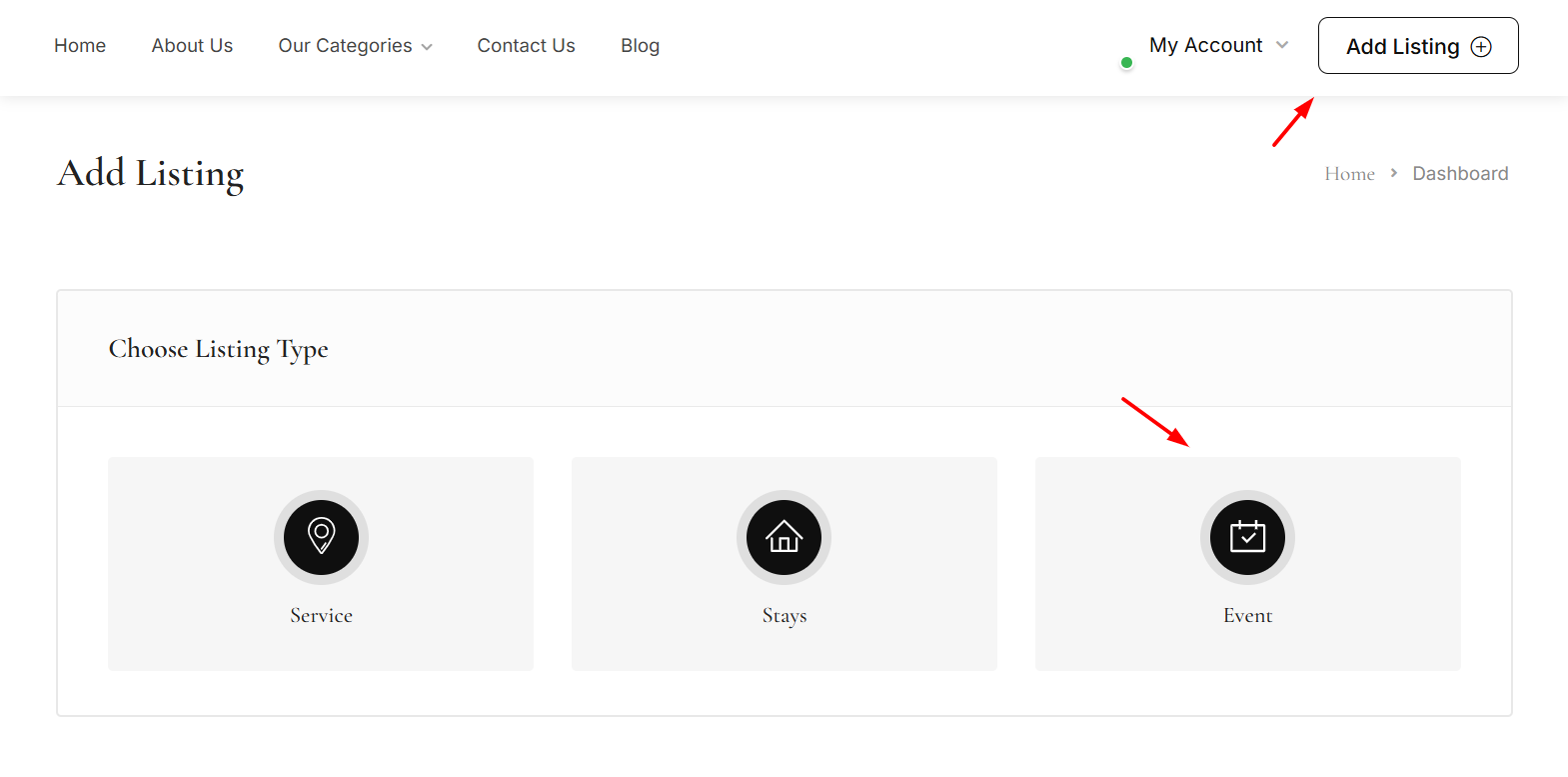The height and width of the screenshot is (777, 1568).
Task: Navigate to Contact Us page
Action: point(526,46)
